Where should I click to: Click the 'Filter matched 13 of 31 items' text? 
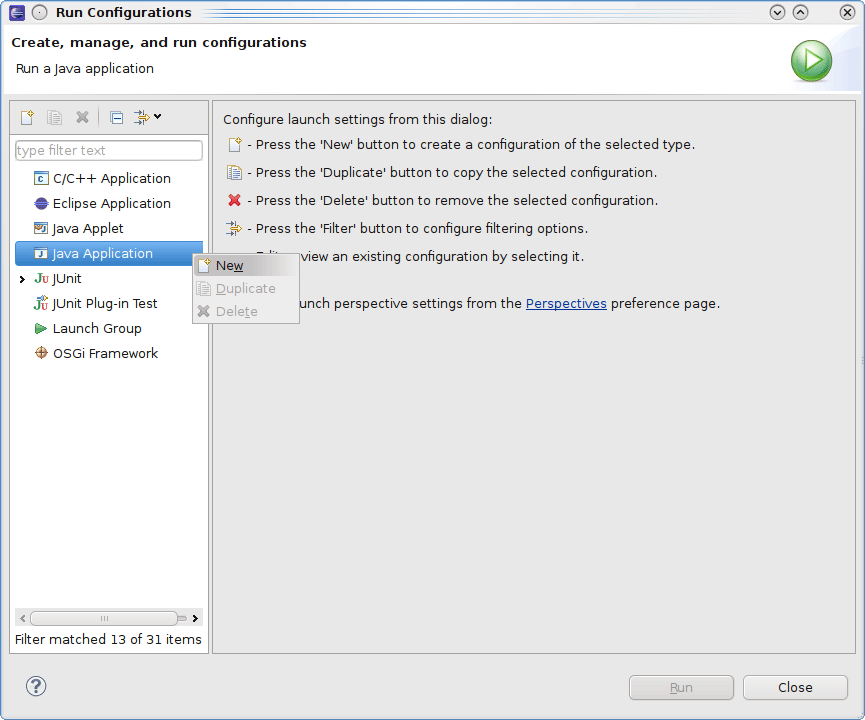pyautogui.click(x=108, y=639)
